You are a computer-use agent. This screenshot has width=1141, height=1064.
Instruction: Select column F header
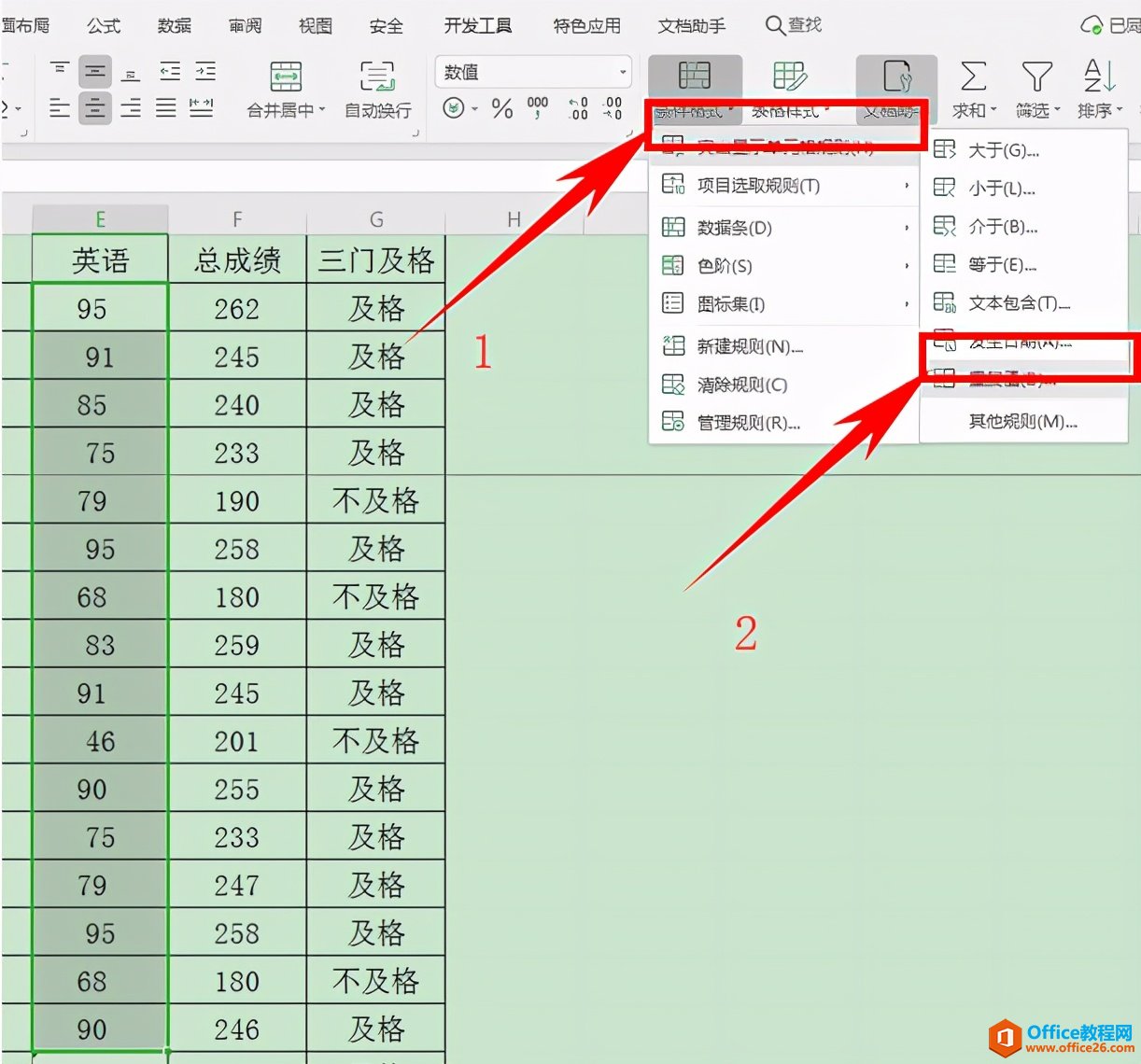click(237, 219)
